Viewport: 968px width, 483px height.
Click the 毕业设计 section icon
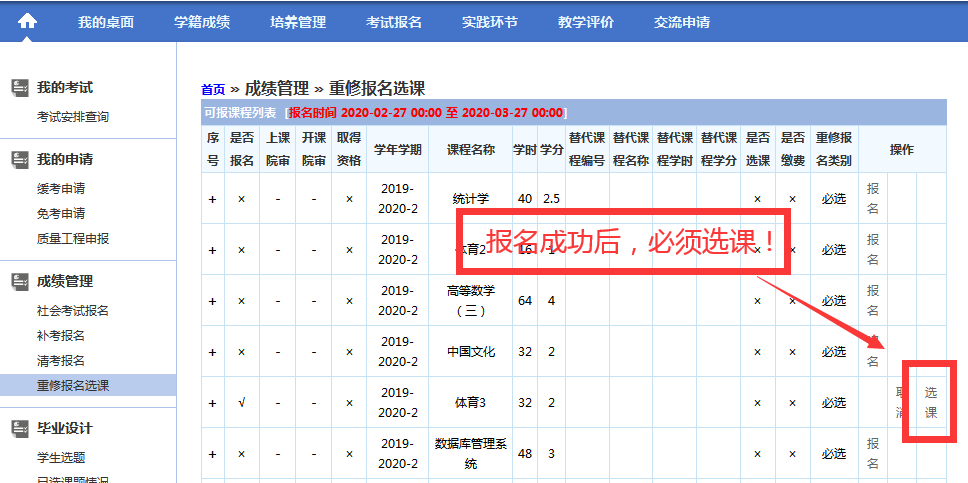coord(20,428)
